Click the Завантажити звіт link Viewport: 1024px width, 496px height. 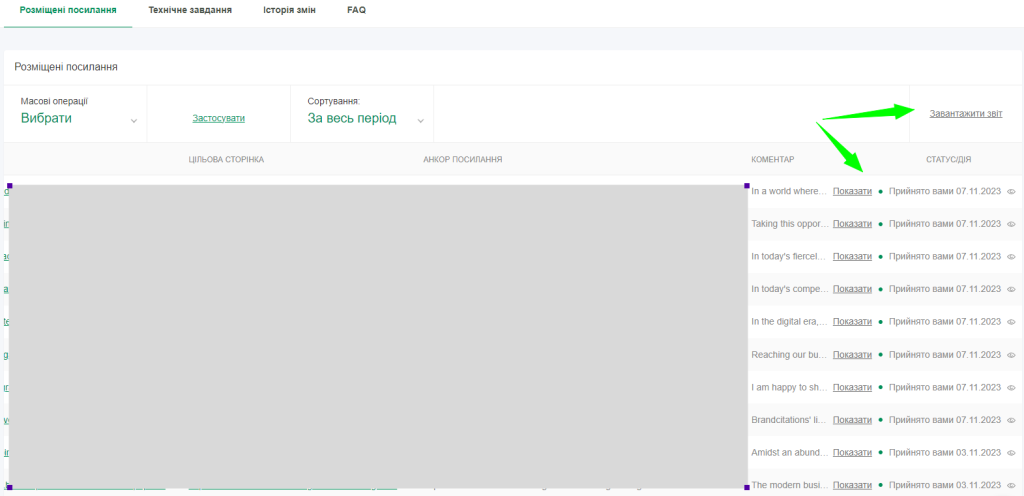(x=965, y=114)
